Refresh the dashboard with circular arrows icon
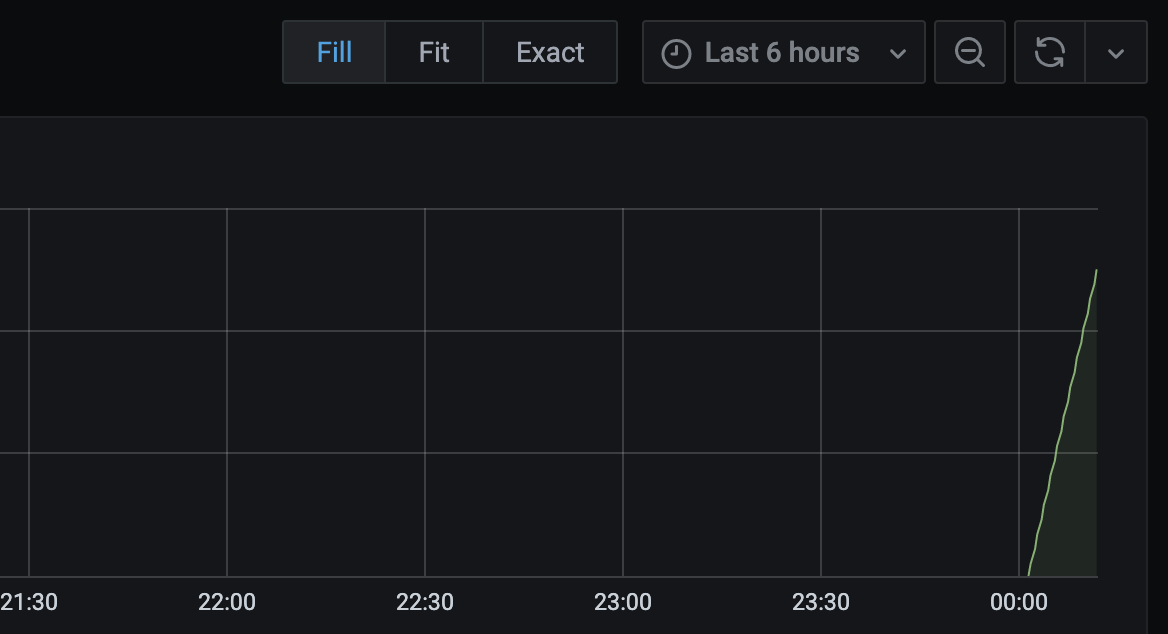Image resolution: width=1168 pixels, height=634 pixels. click(x=1049, y=52)
